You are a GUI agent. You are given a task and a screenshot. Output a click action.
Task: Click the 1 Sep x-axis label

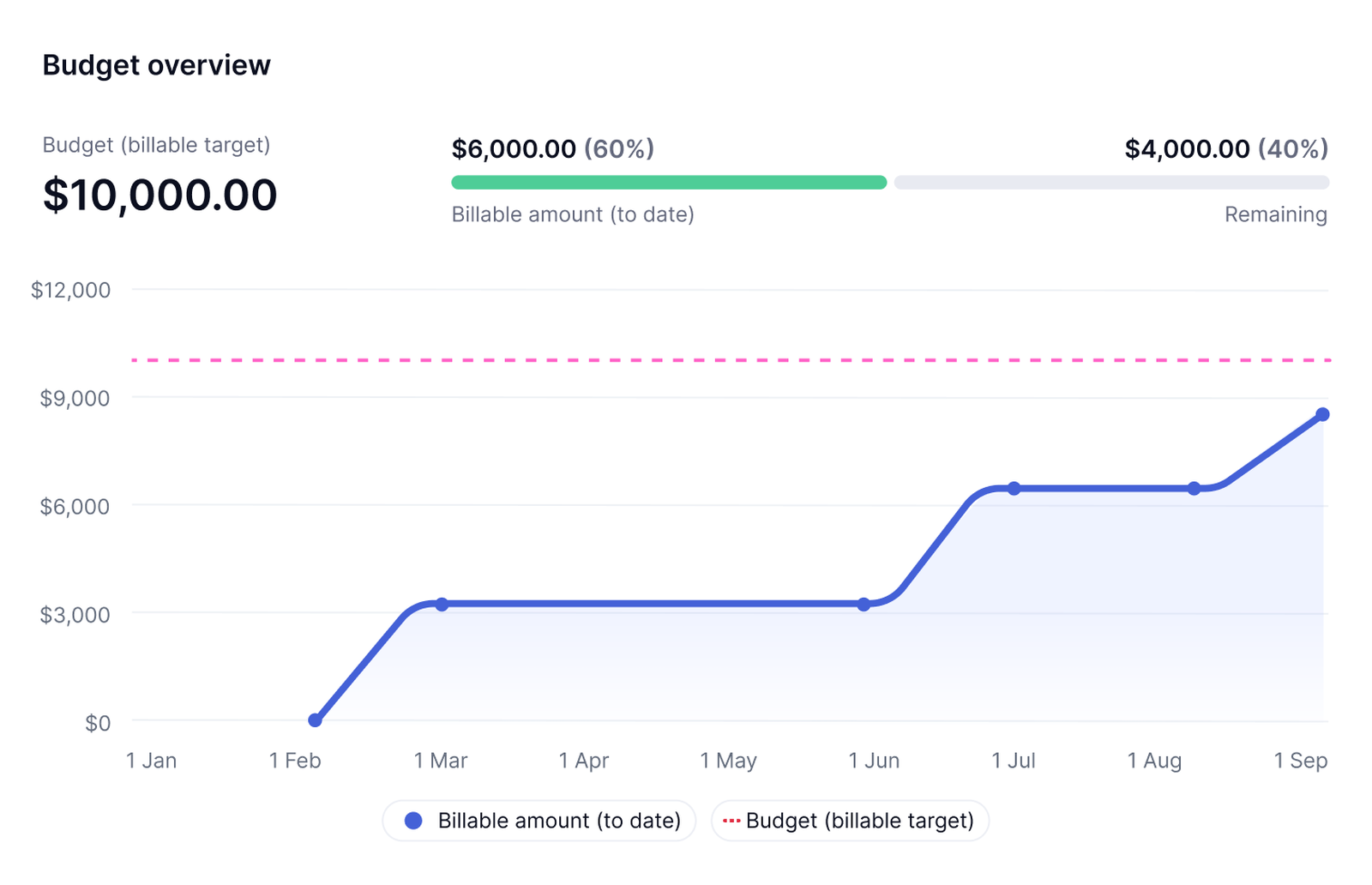point(1301,761)
